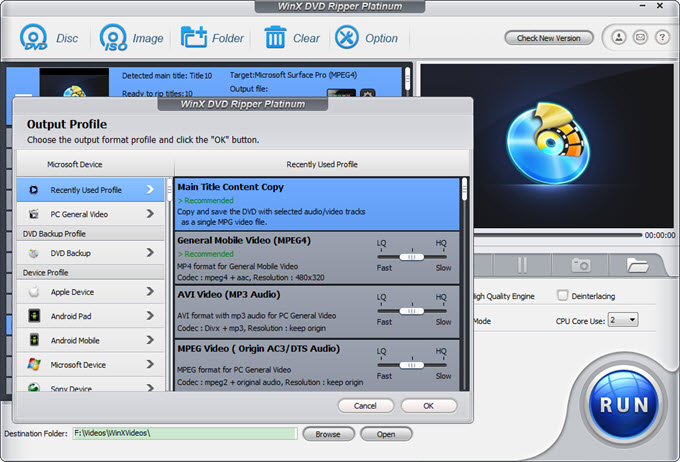Viewport: 680px width, 462px height.
Task: Adjust the MPEG Video quality slider
Action: point(412,365)
